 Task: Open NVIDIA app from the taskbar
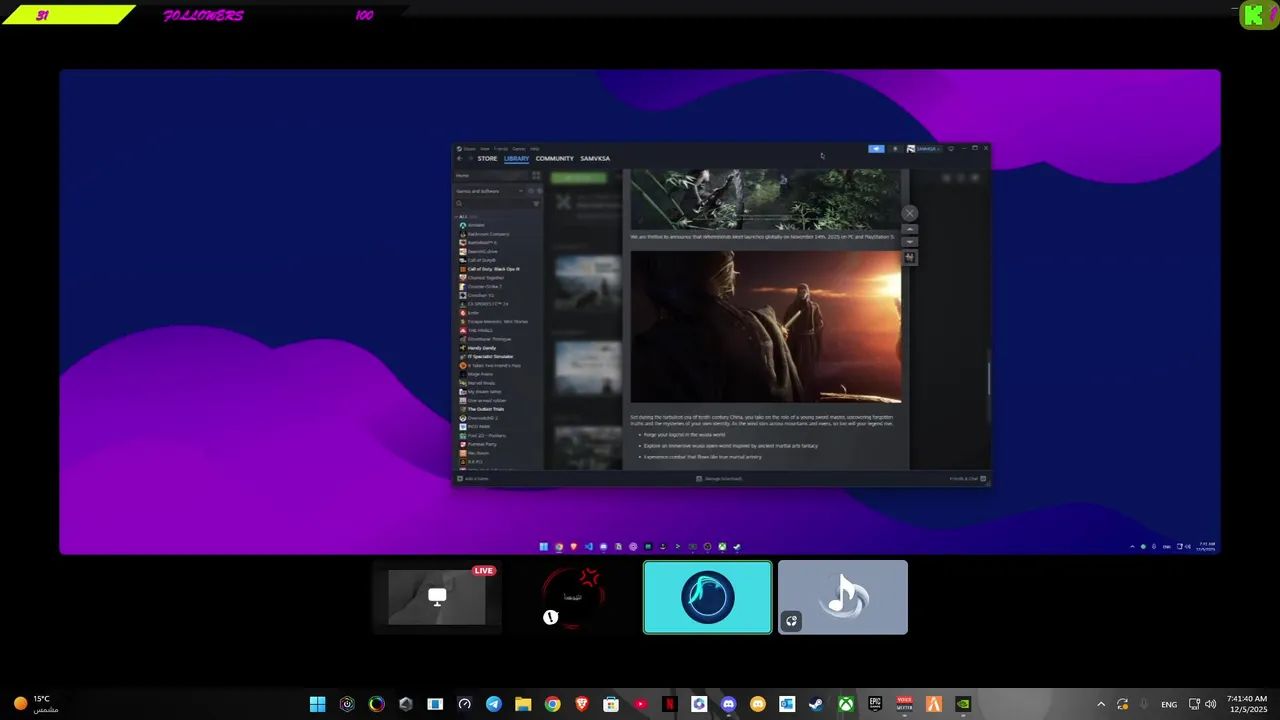[x=963, y=704]
